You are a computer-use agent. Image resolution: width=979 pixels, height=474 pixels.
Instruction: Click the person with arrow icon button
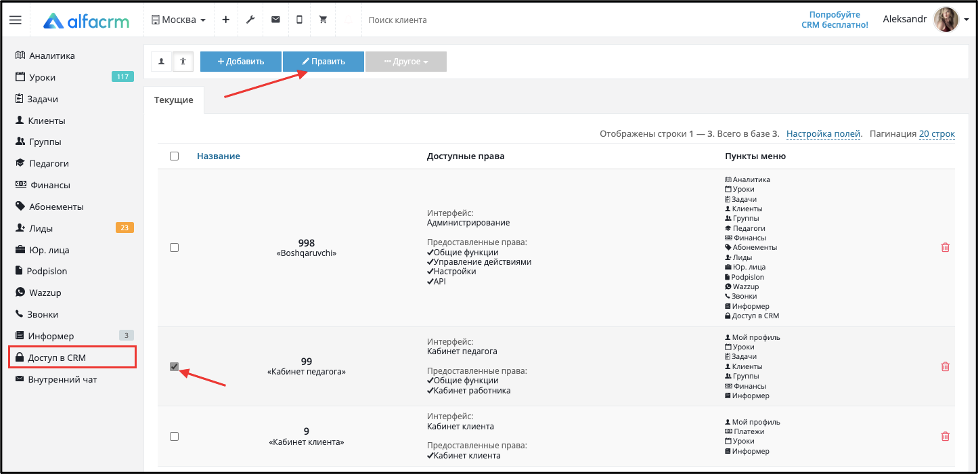(183, 61)
